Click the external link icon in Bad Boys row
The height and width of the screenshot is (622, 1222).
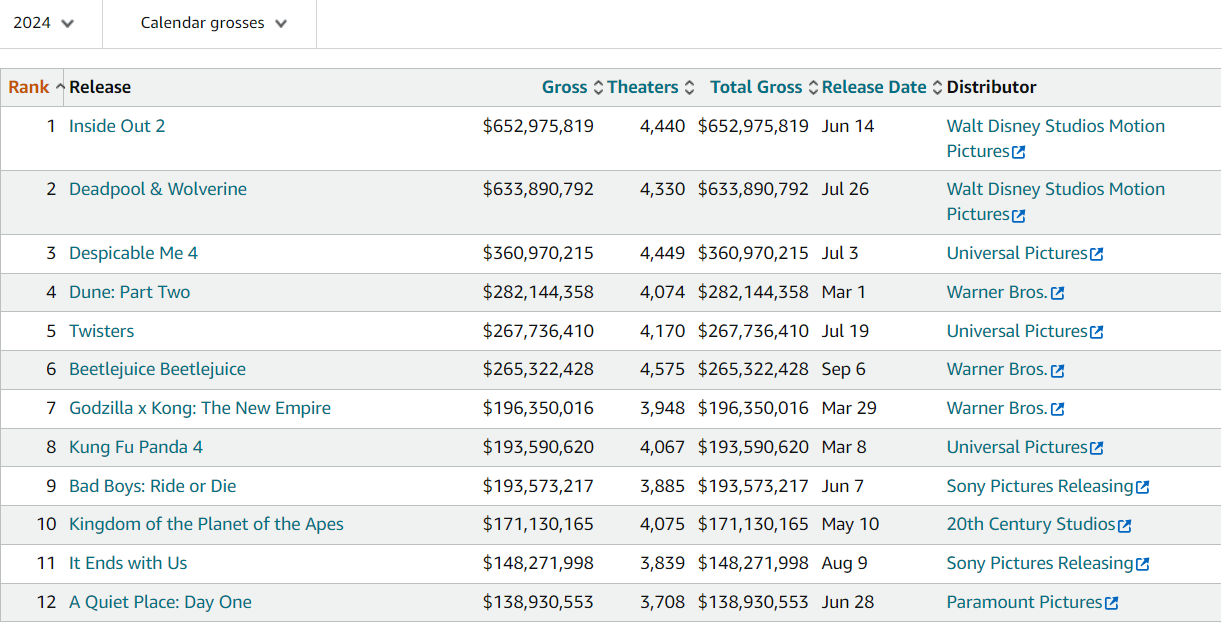click(x=1143, y=487)
